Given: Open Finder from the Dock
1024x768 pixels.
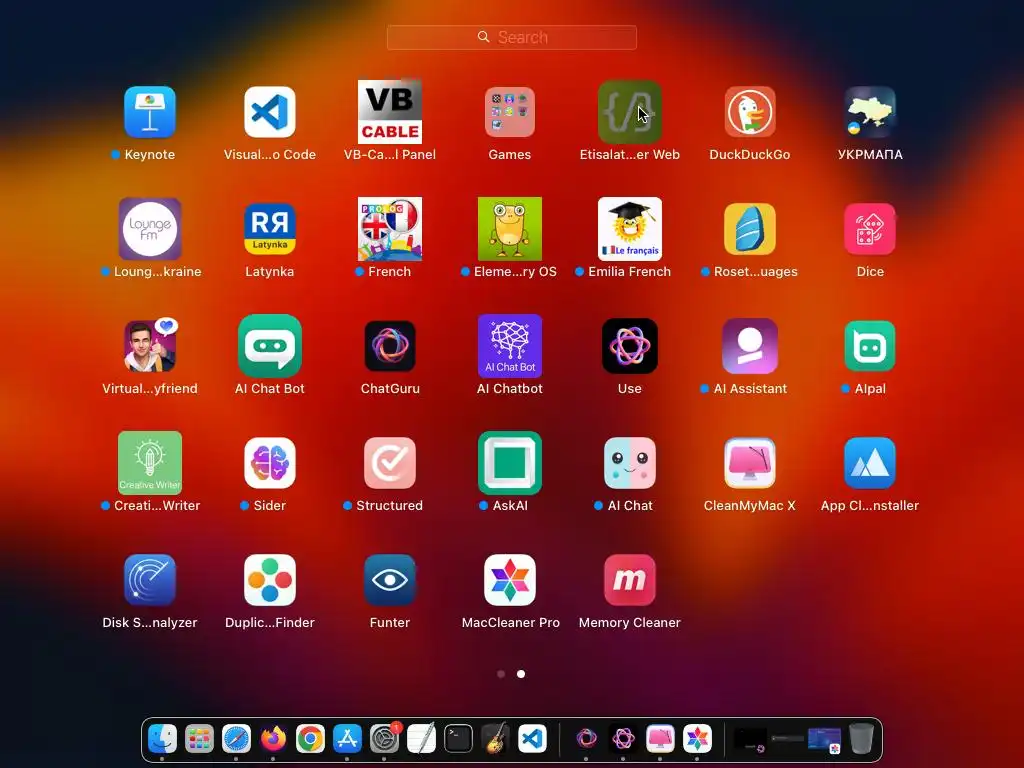Looking at the screenshot, I should (x=162, y=739).
